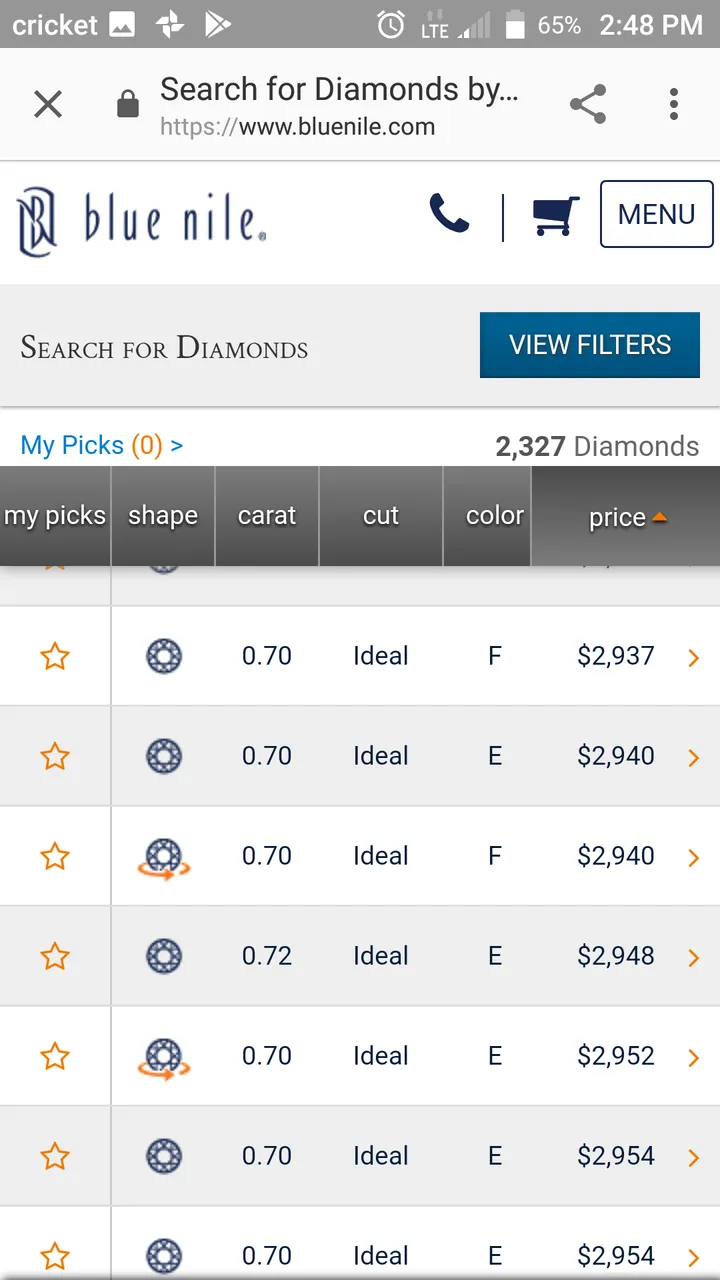View 360 diamond icon for $2,952 row
This screenshot has width=720, height=1280.
(164, 1058)
